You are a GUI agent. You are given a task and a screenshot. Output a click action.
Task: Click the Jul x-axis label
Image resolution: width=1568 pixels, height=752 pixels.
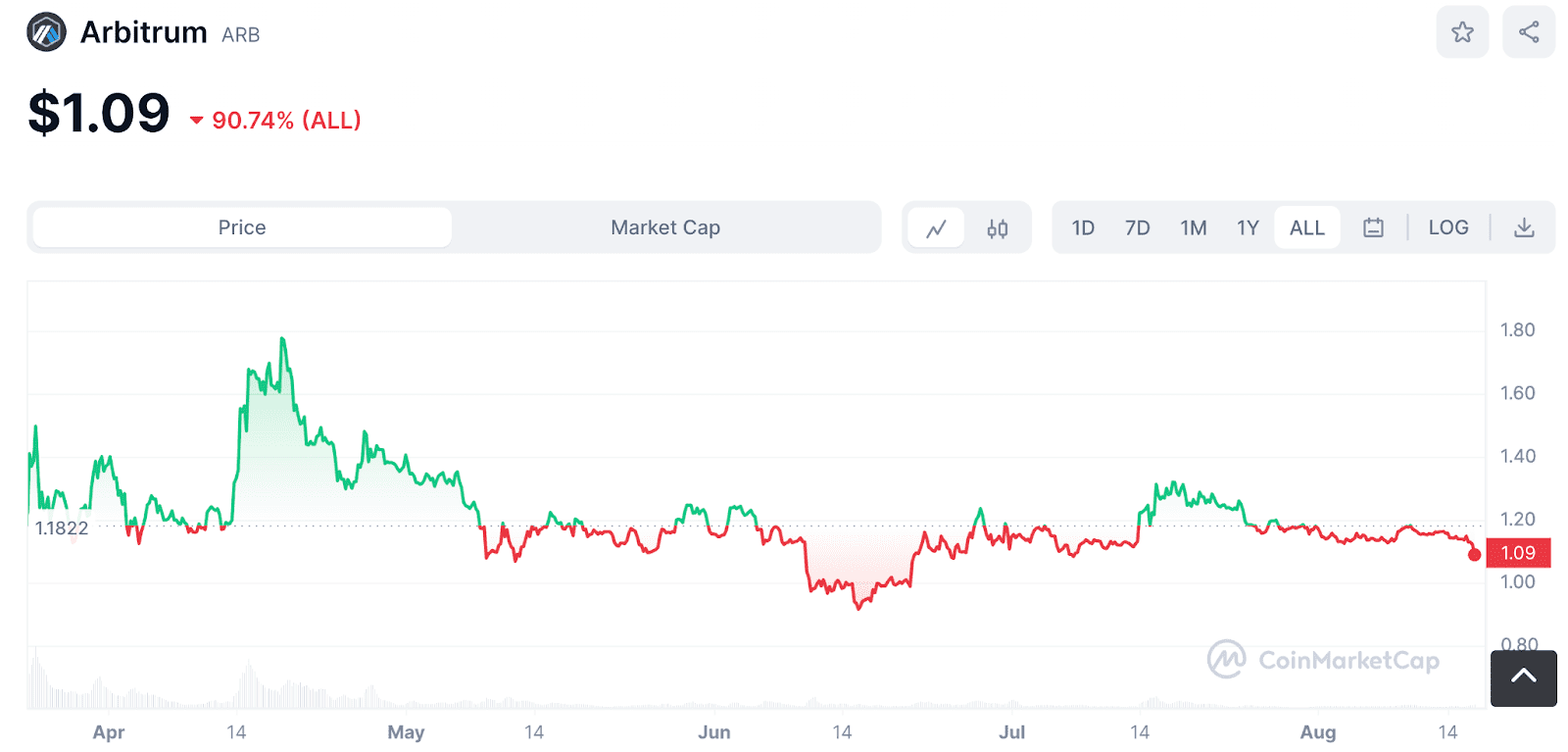click(1012, 732)
